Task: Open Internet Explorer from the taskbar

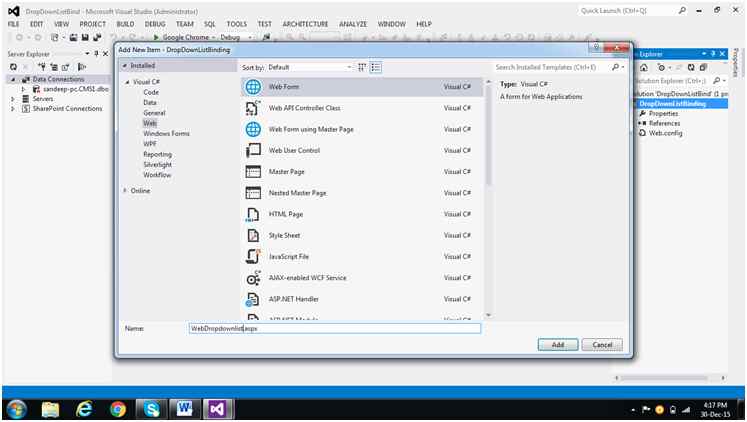Action: pyautogui.click(x=84, y=409)
